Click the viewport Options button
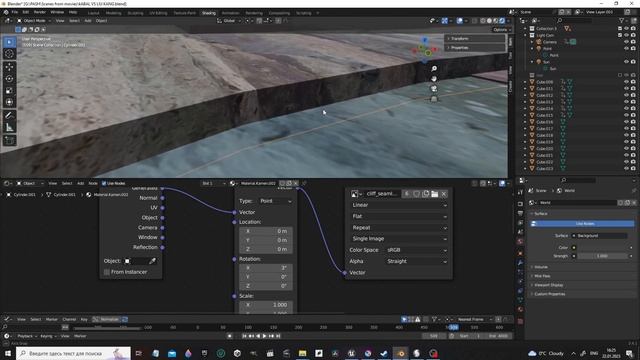640x360 pixels. [x=502, y=30]
